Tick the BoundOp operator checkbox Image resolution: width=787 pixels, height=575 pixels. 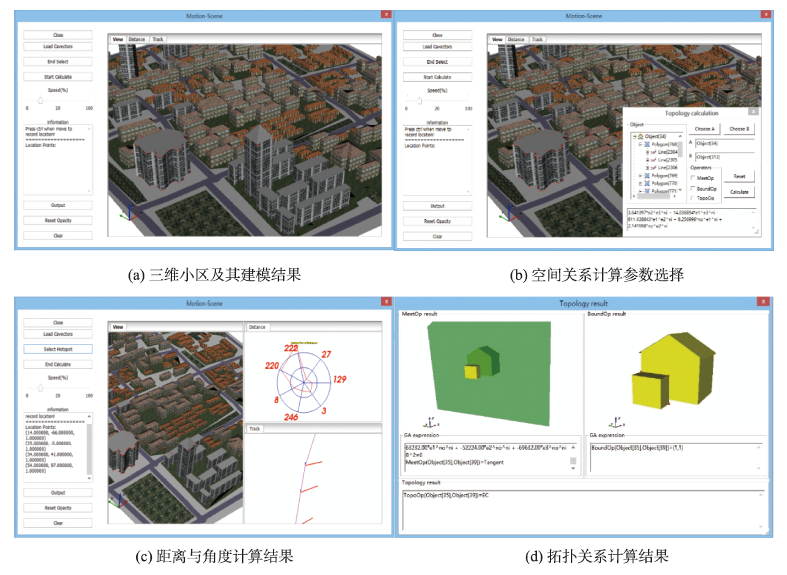(694, 188)
